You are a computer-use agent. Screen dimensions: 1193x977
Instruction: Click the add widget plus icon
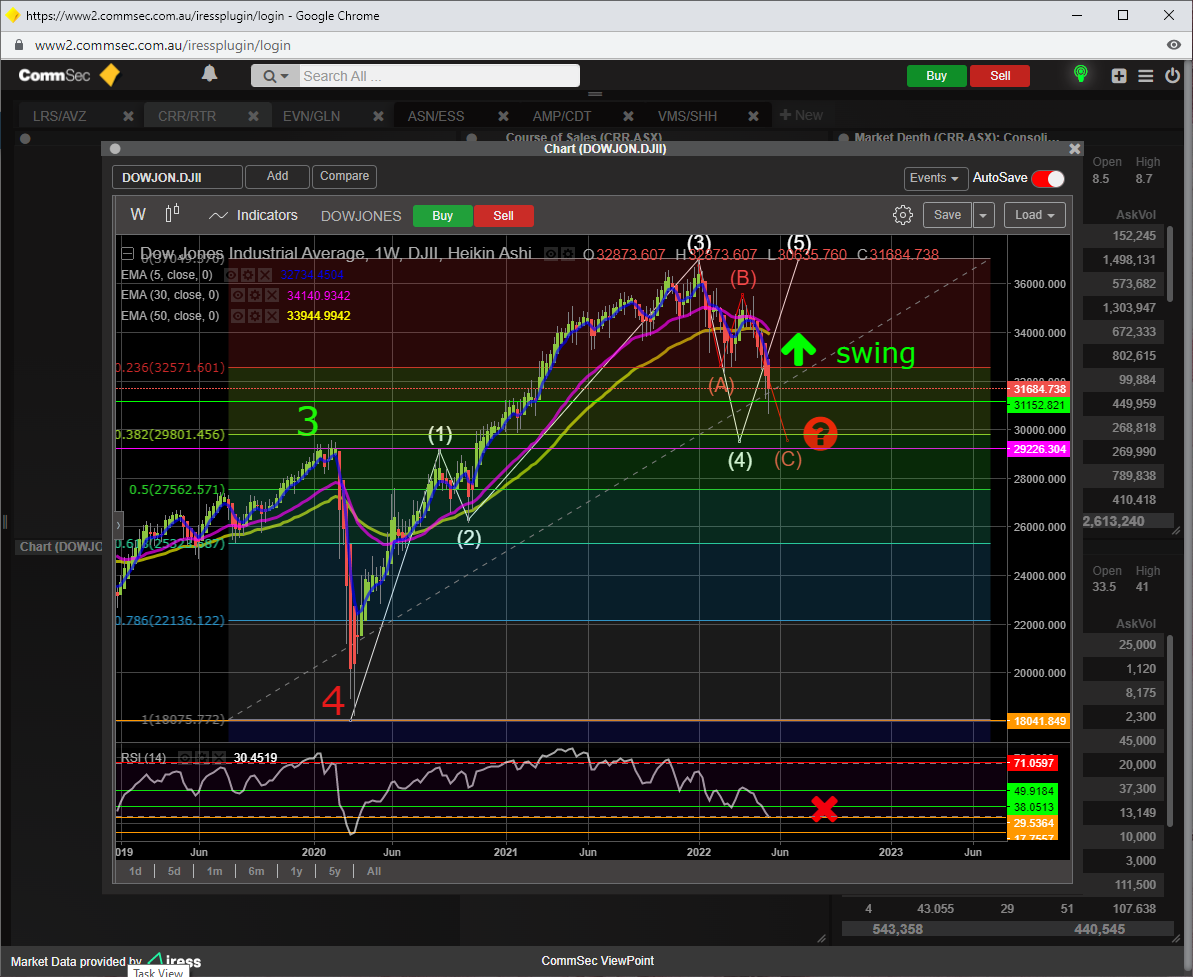1119,76
